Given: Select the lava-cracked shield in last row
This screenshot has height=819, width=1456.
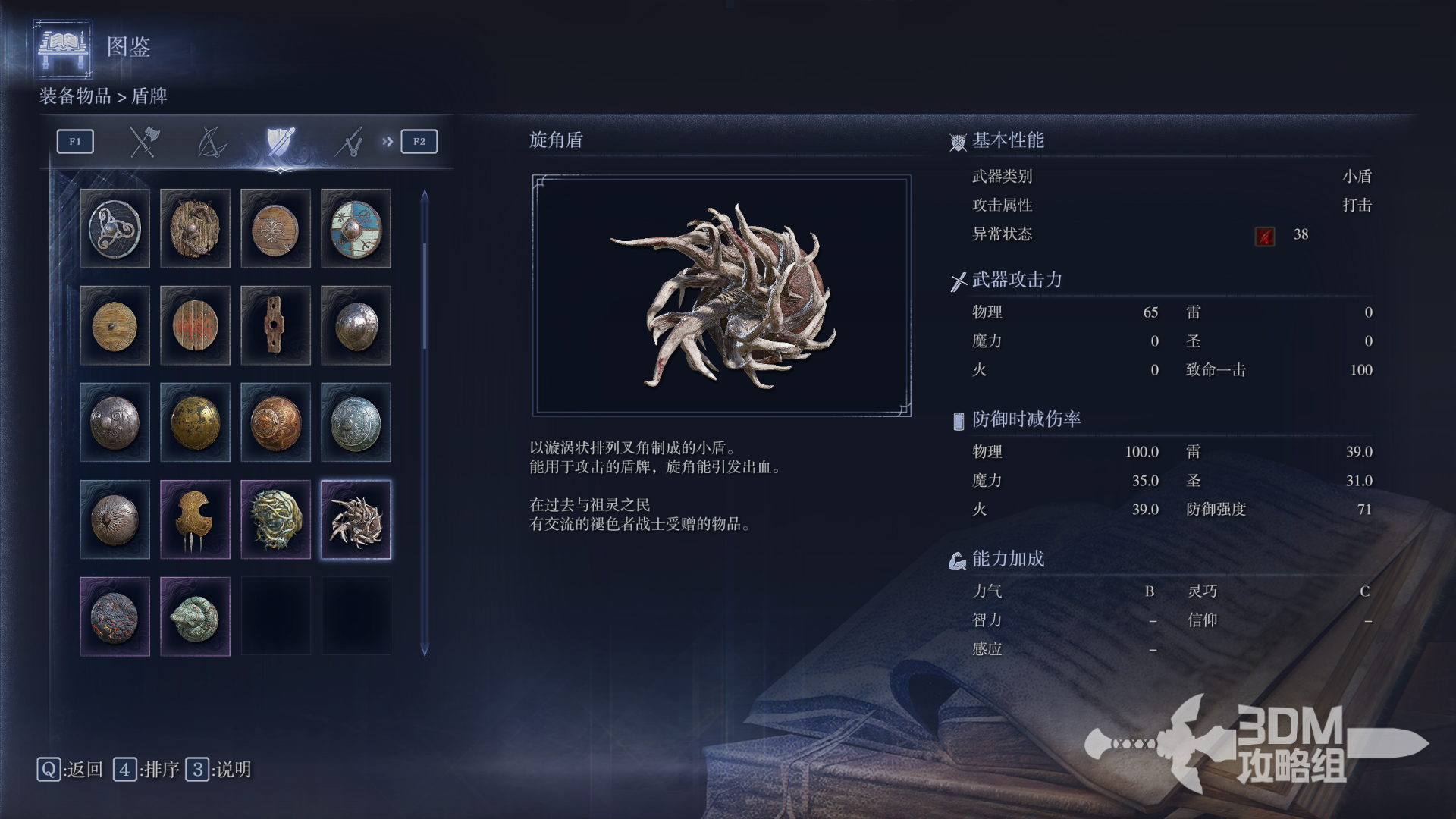Looking at the screenshot, I should [x=115, y=617].
